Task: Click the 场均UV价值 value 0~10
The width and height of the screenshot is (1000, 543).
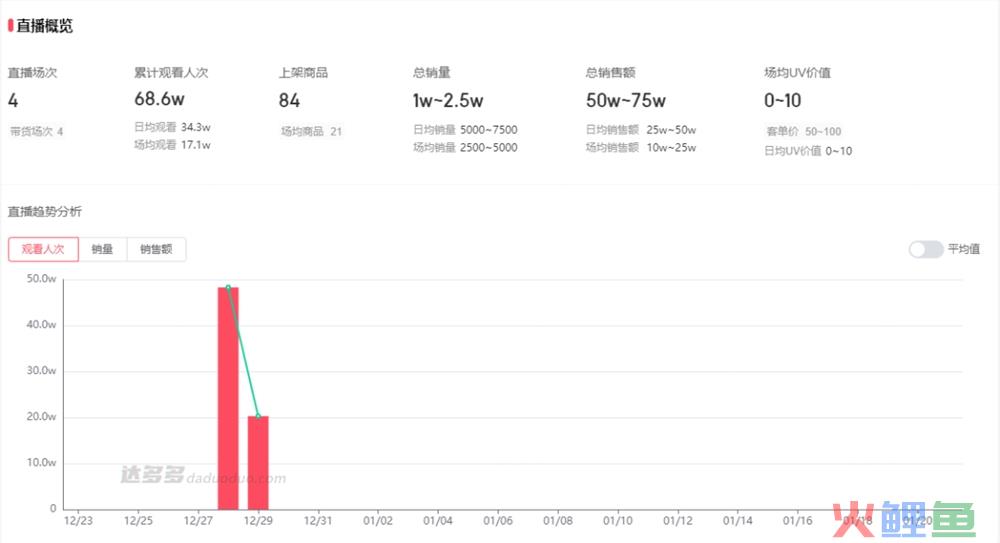Action: pos(783,100)
